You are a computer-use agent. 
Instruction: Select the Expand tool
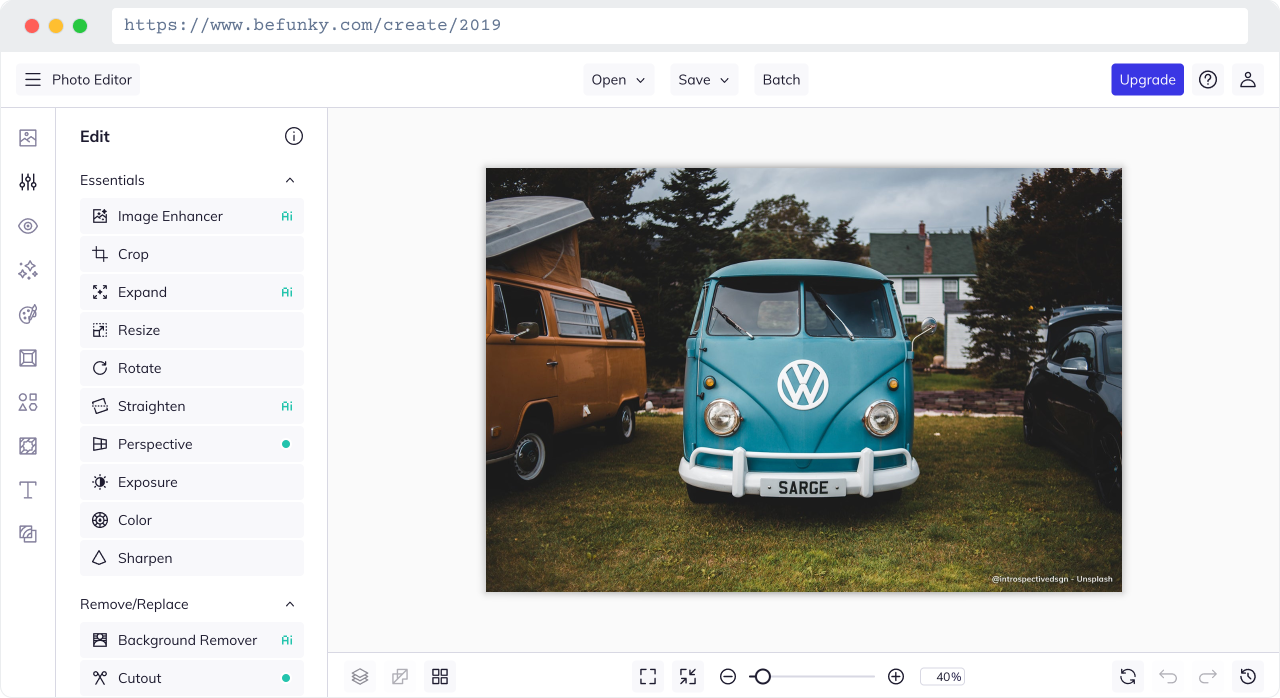192,292
